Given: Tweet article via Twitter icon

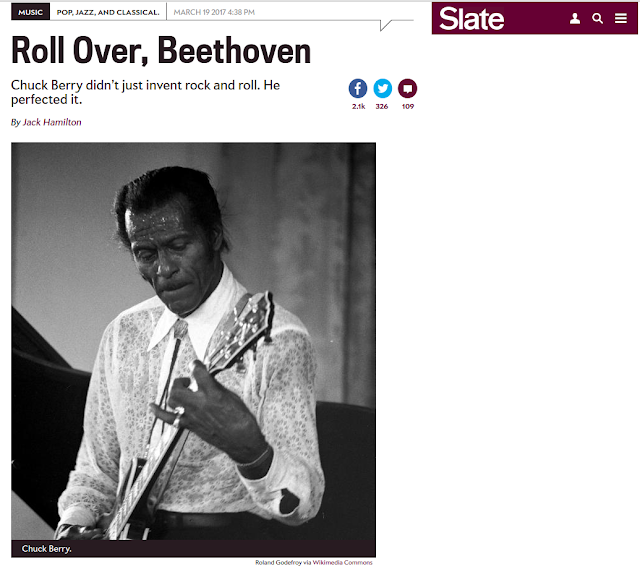Looking at the screenshot, I should click(x=382, y=89).
